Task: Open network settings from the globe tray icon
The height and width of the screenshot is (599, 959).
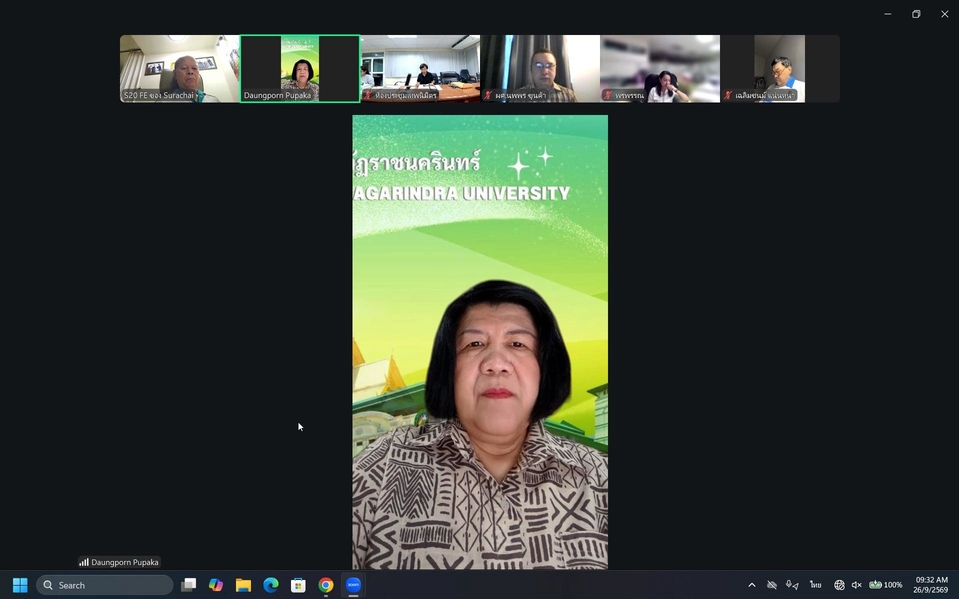Action: (x=839, y=585)
